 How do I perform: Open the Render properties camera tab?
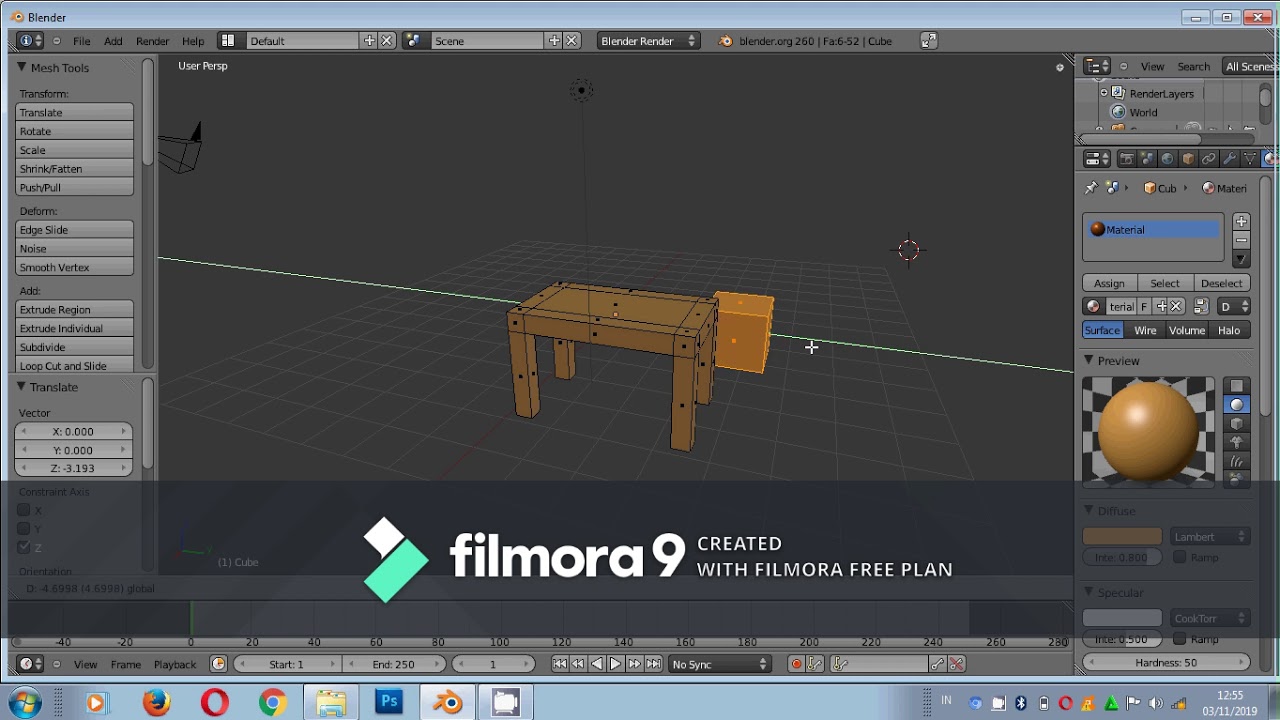[x=1126, y=159]
